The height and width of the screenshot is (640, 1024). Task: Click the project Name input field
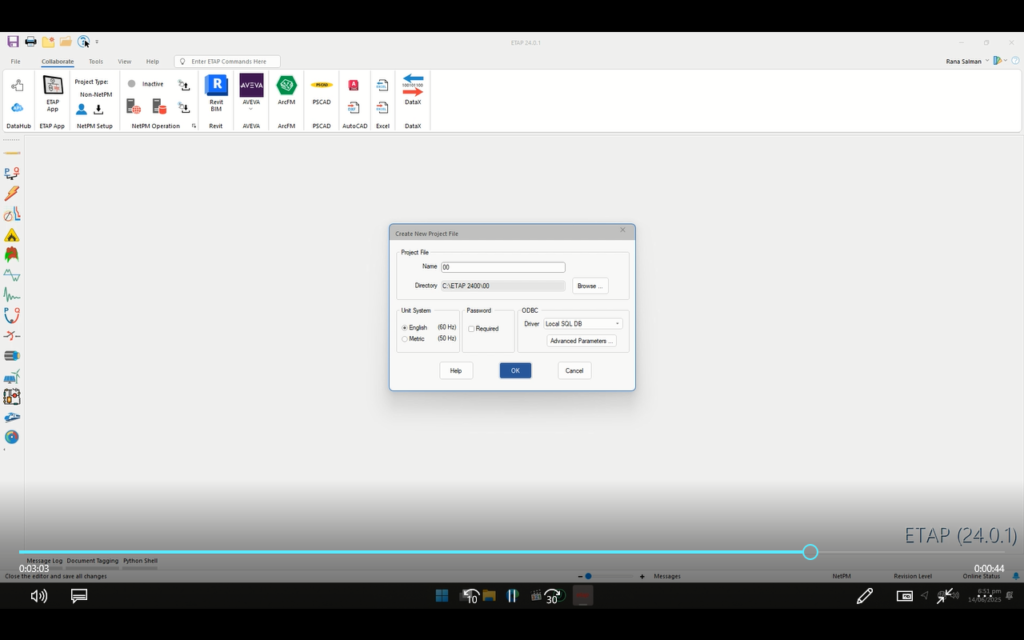503,267
